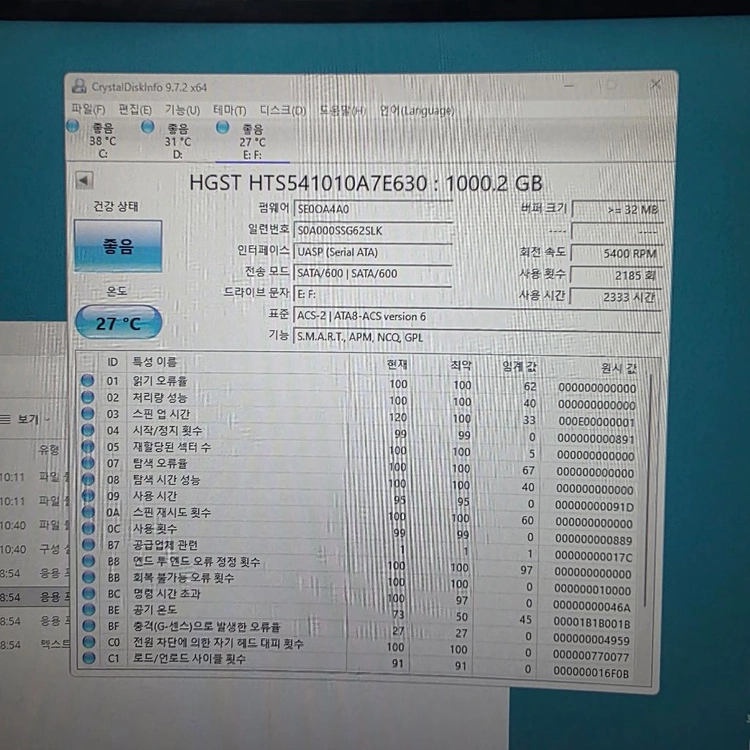
Task: Click status dot for ID BE 공기 온도
Action: pos(88,609)
